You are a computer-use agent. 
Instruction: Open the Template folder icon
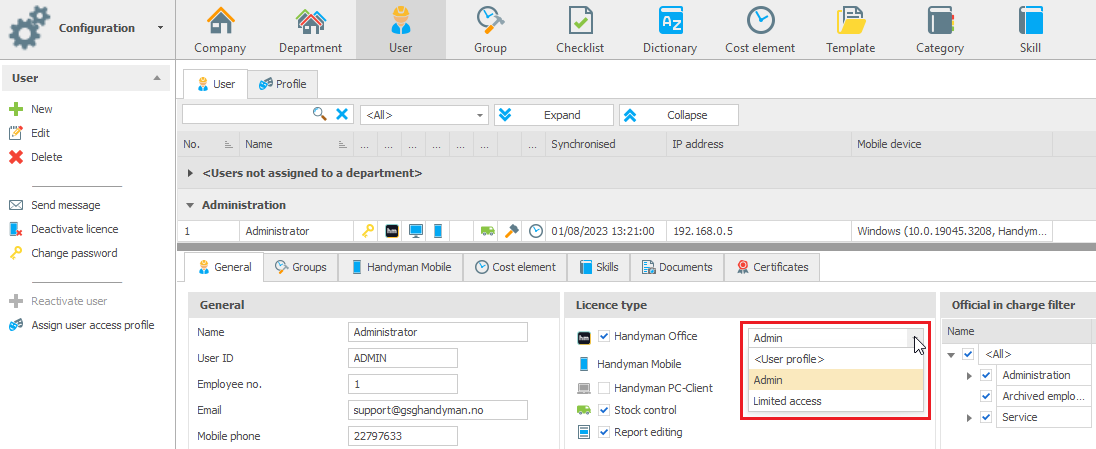point(851,20)
